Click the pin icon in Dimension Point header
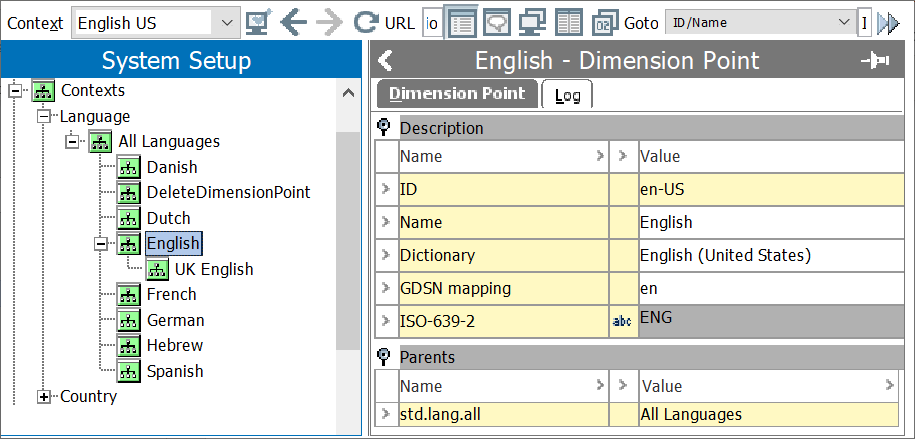Viewport: 915px width, 439px height. point(875,61)
